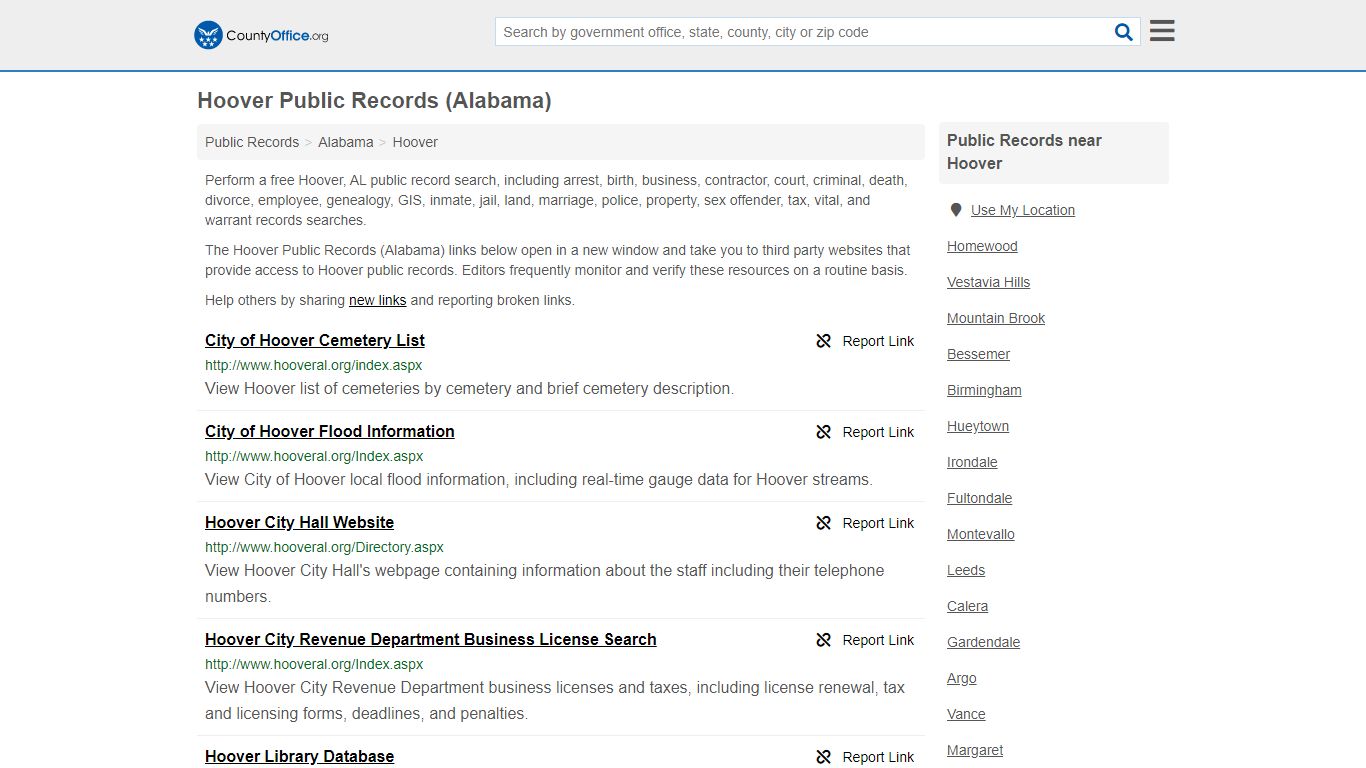Click broken-link icon for Business License Search

point(824,640)
